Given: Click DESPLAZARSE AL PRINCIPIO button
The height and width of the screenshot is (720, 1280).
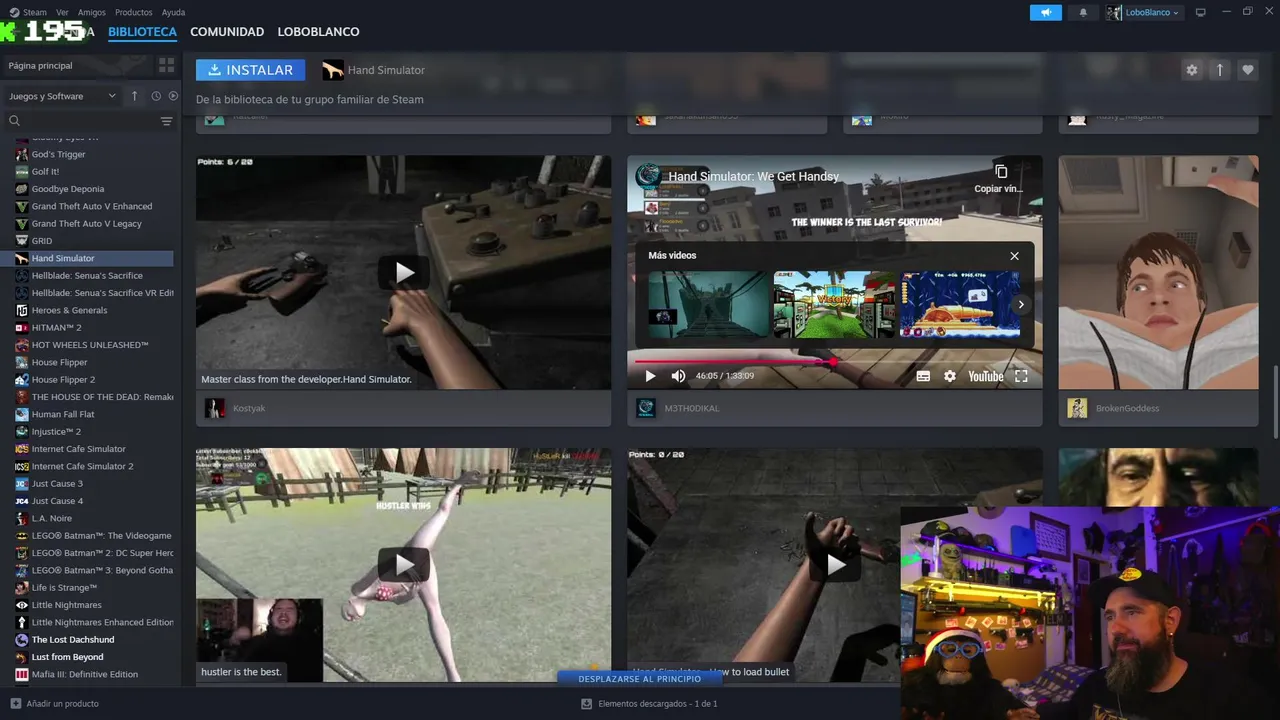Looking at the screenshot, I should tap(639, 679).
